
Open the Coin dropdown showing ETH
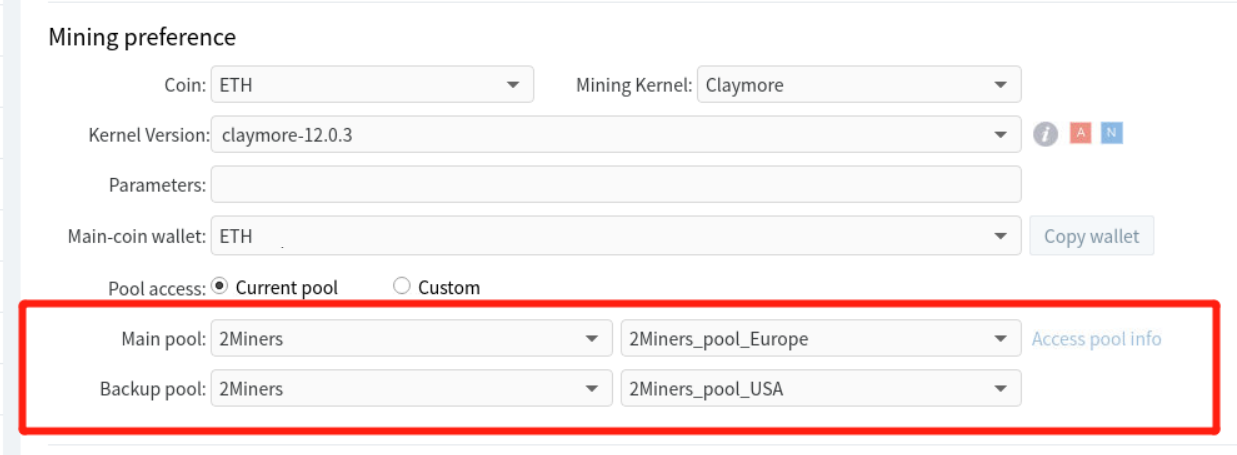point(372,85)
